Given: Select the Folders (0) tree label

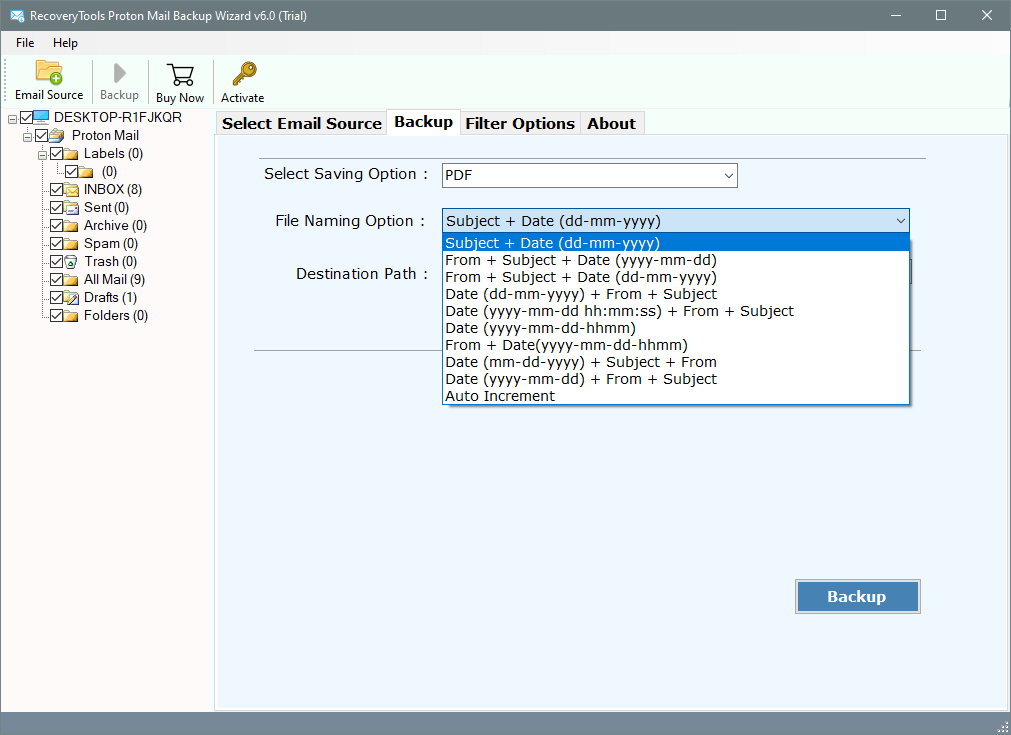Looking at the screenshot, I should pos(115,316).
